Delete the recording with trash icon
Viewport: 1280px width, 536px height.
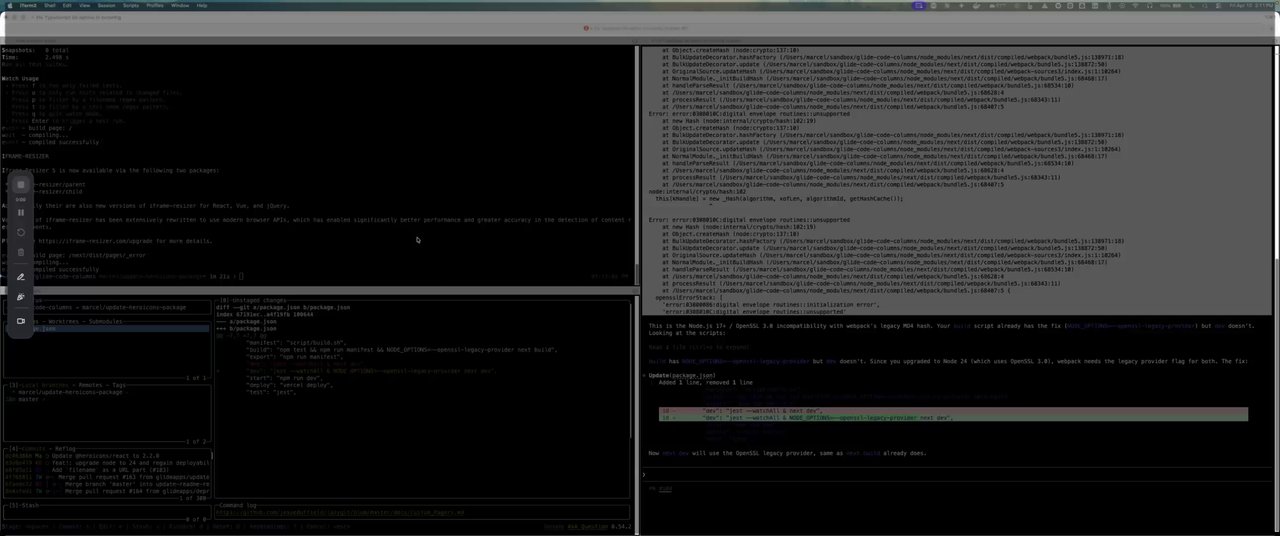tap(21, 253)
